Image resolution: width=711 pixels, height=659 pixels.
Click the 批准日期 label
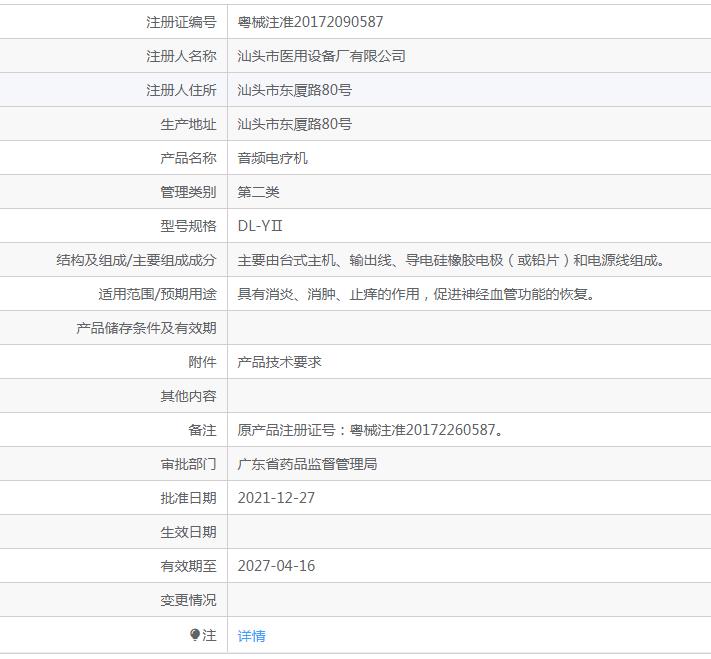[188, 498]
